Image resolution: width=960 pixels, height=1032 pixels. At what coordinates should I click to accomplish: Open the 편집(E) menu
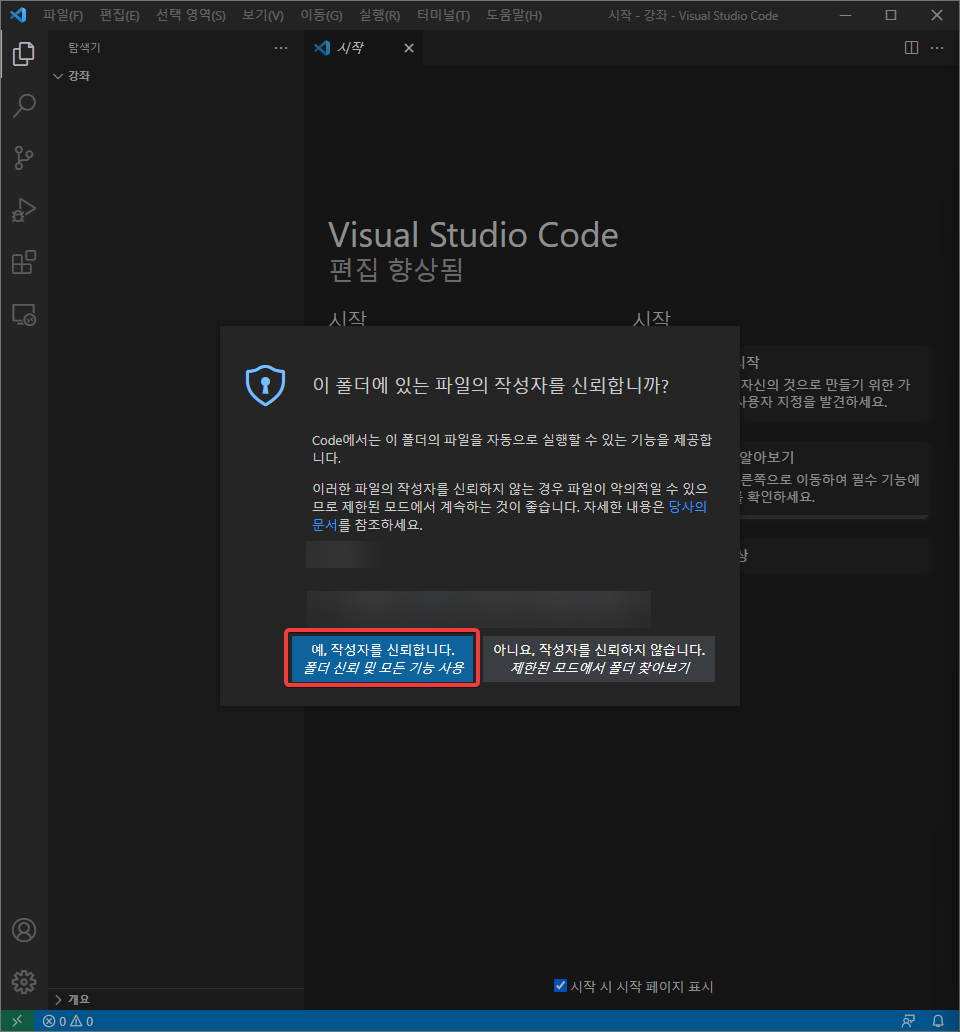[119, 15]
